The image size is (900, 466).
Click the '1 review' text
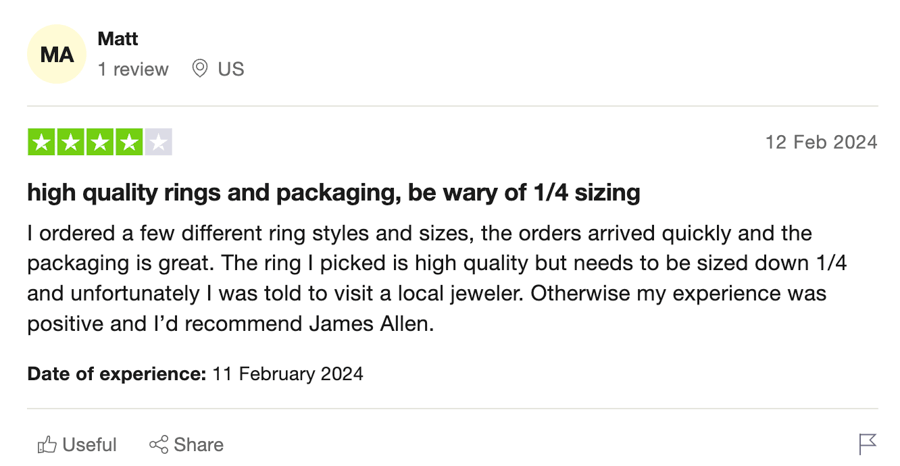click(x=133, y=69)
